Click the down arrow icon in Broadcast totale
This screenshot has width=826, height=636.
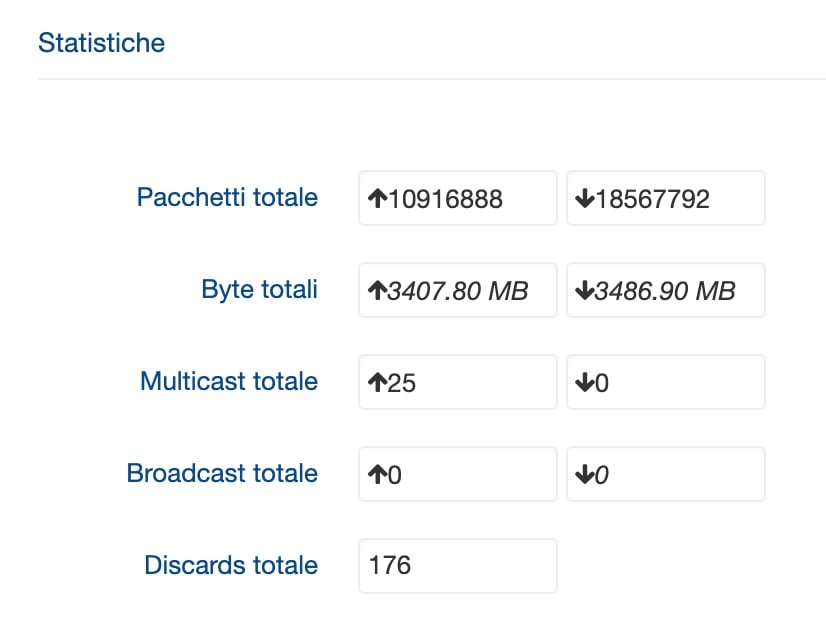tap(585, 475)
